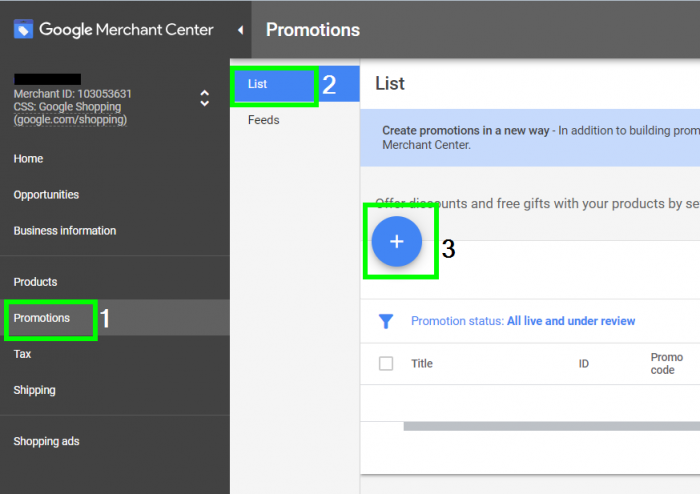Click the Merchant ID 103053631 text
This screenshot has height=494, width=700.
point(72,94)
